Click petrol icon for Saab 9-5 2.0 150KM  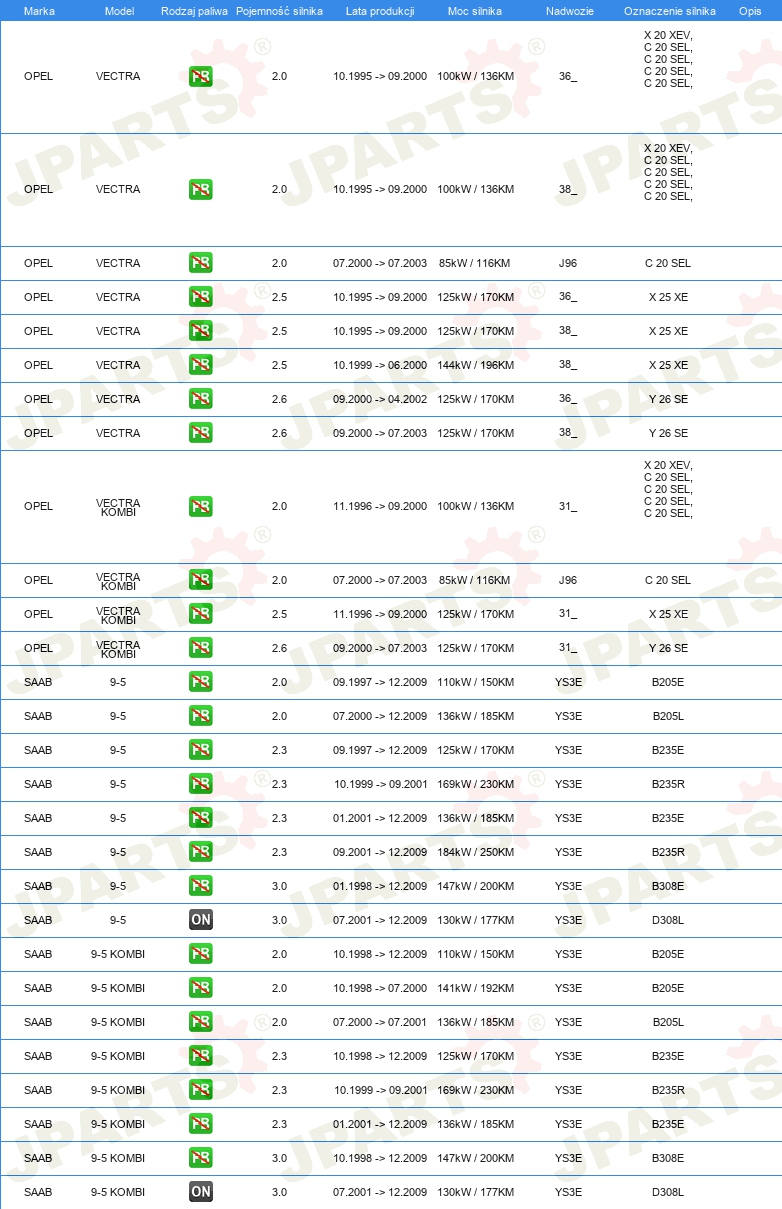201,682
